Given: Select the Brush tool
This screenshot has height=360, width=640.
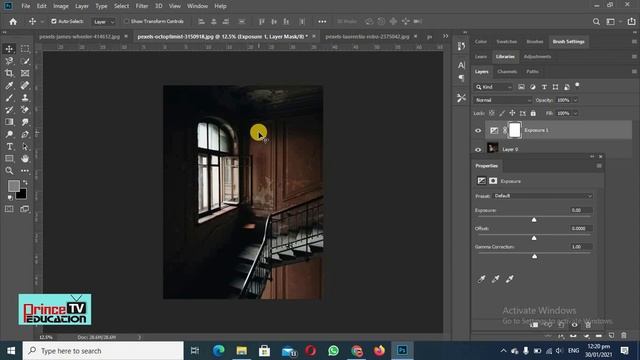Looking at the screenshot, I should pyautogui.click(x=9, y=98).
